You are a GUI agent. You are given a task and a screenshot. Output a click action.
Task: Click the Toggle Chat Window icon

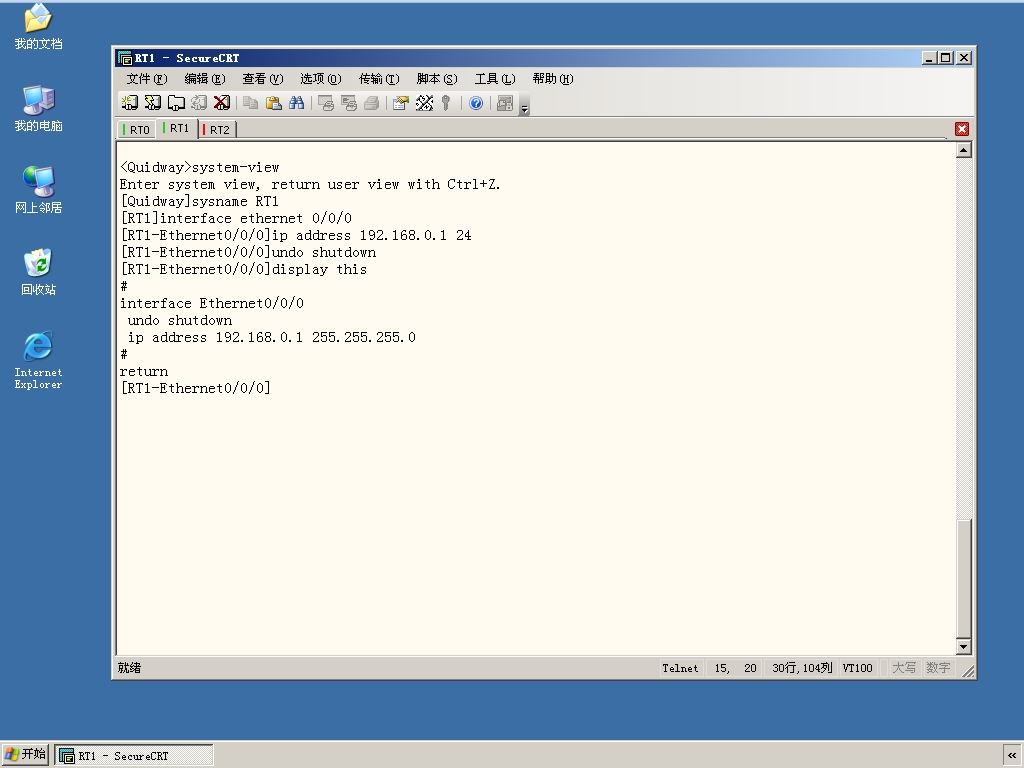tap(505, 103)
